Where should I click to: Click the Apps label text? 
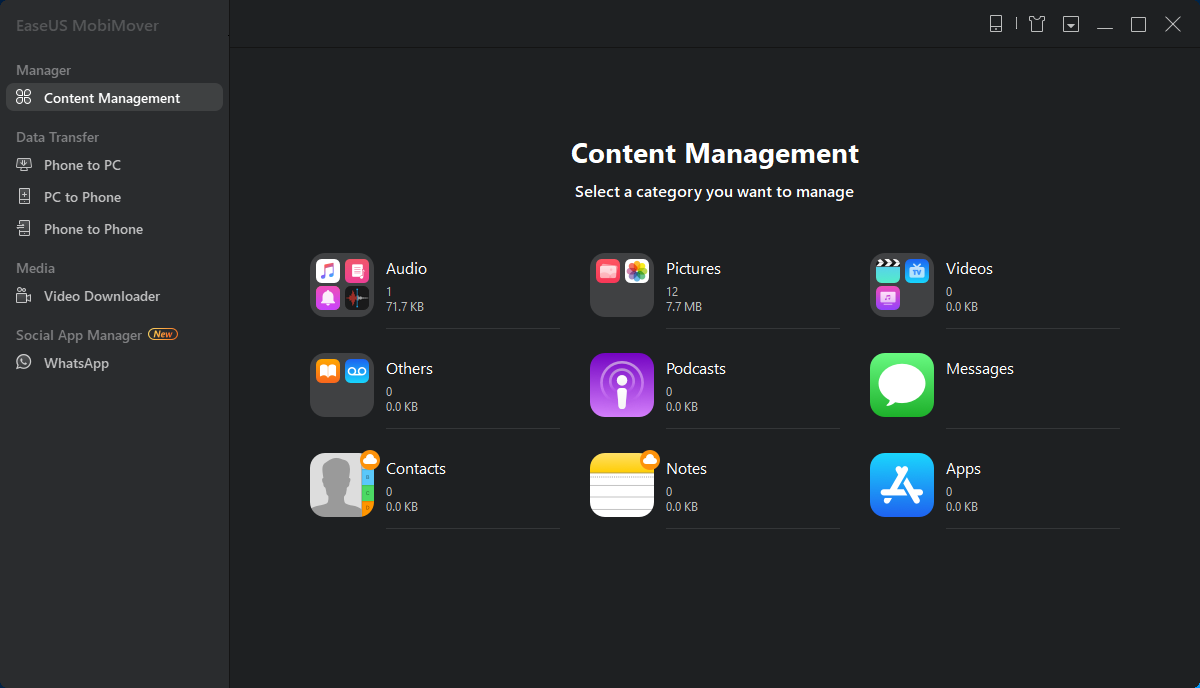[x=963, y=469]
